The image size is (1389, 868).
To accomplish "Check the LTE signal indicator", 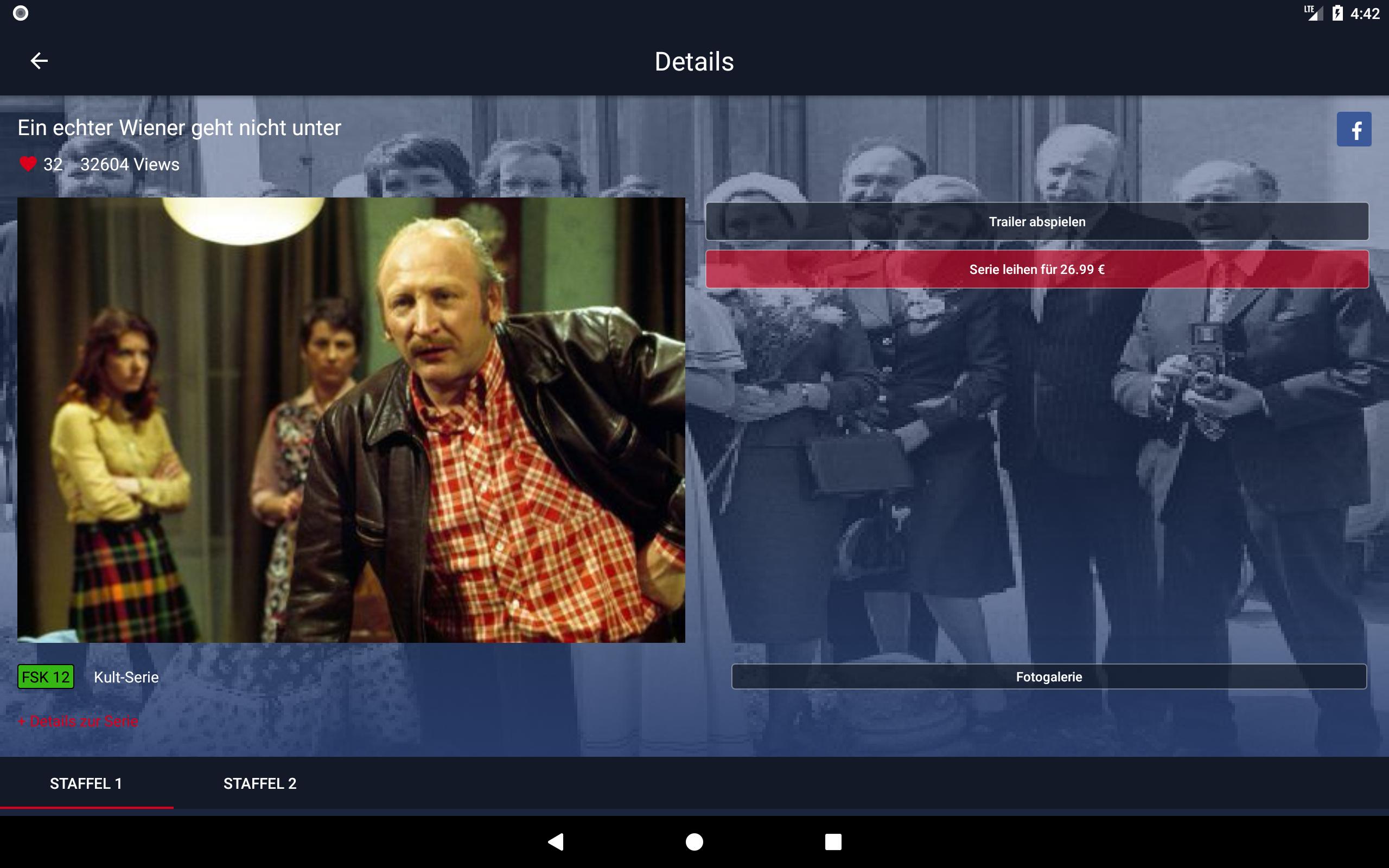I will pos(1312,12).
